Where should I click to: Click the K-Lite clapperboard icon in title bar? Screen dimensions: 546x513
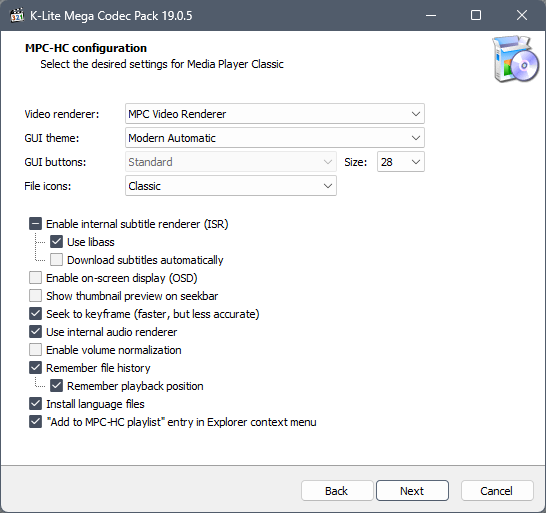(x=17, y=16)
